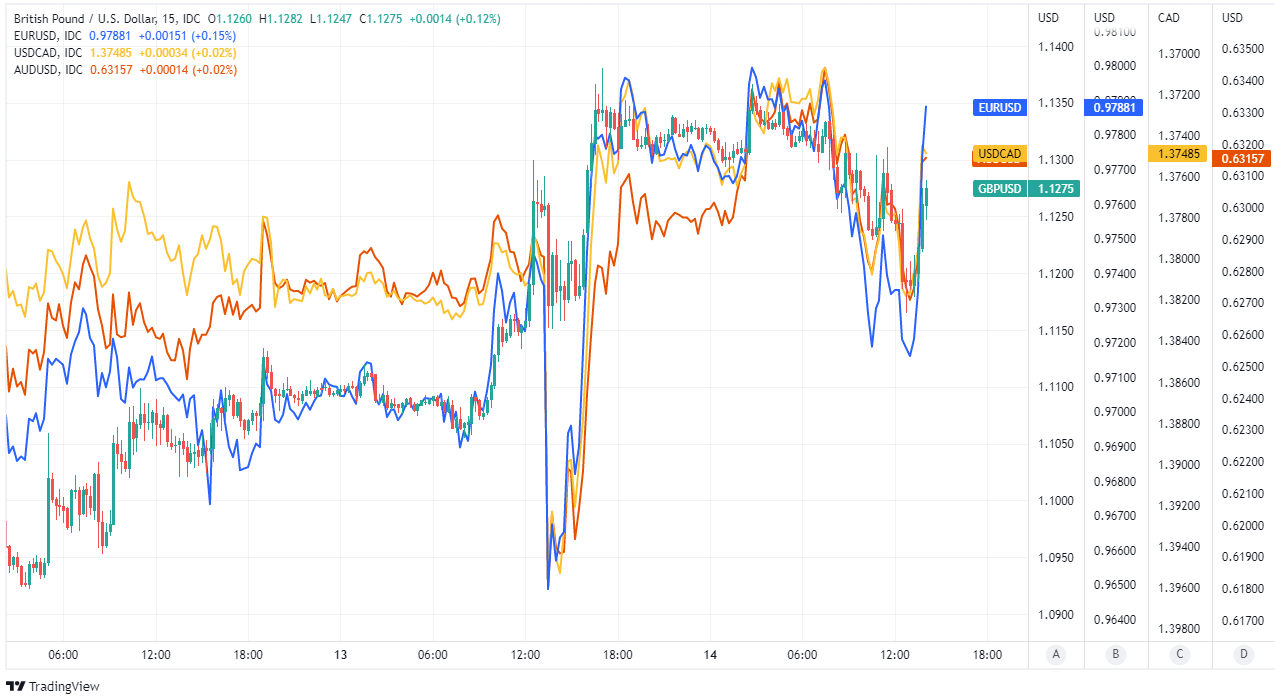Click the 1.39800 level on CAD axis

pyautogui.click(x=1178, y=628)
